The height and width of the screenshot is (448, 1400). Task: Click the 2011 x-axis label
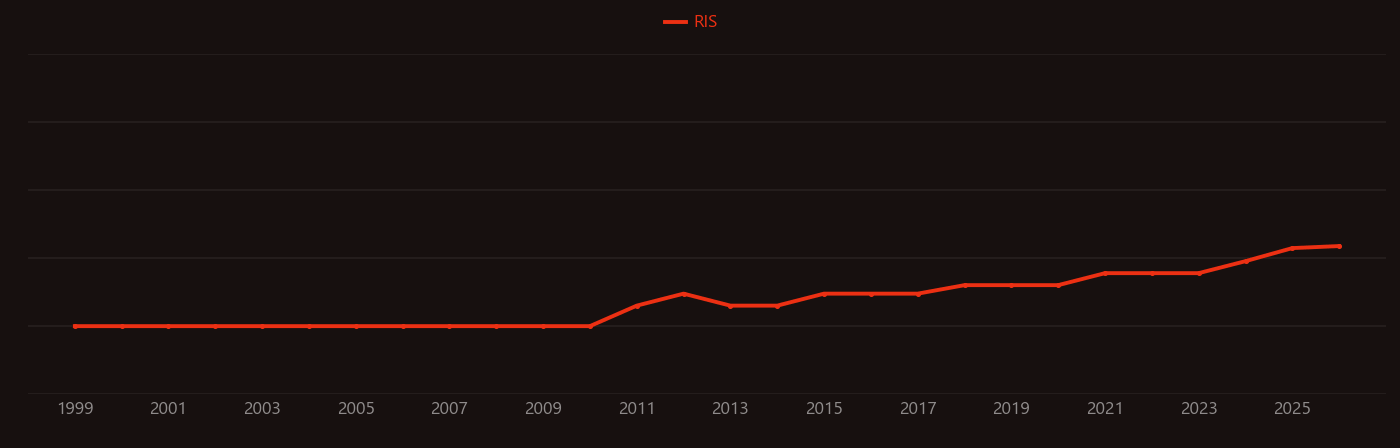tap(637, 409)
